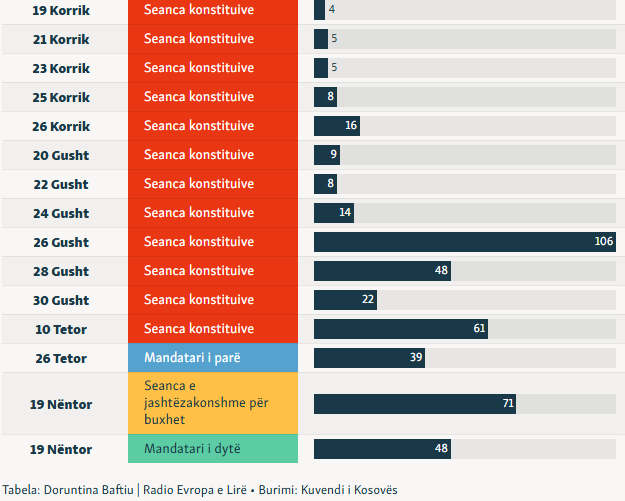Click the 10 Tetor date cell
The width and height of the screenshot is (625, 501).
[62, 329]
